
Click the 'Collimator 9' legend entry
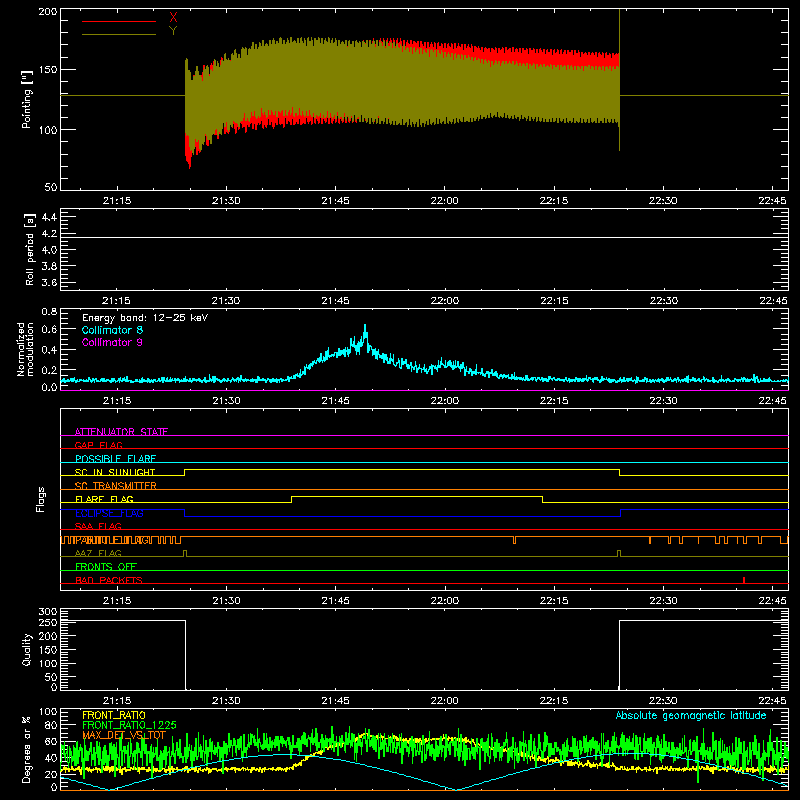coord(112,342)
